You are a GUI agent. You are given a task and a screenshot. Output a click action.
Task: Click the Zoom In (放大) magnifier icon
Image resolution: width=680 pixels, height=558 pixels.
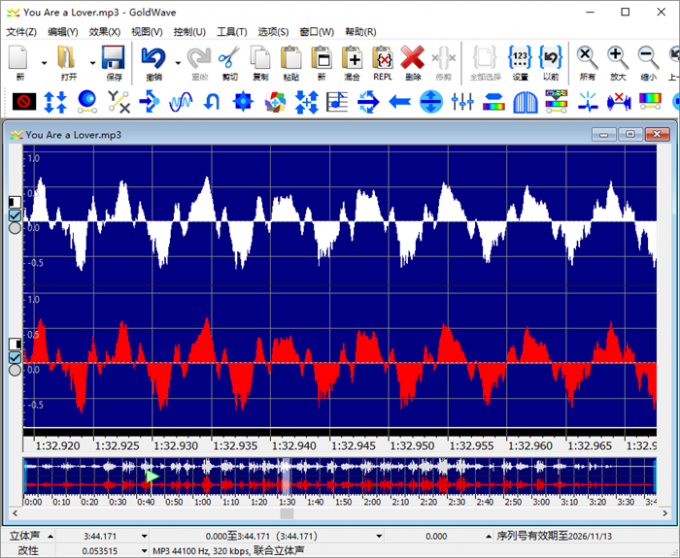[x=618, y=58]
